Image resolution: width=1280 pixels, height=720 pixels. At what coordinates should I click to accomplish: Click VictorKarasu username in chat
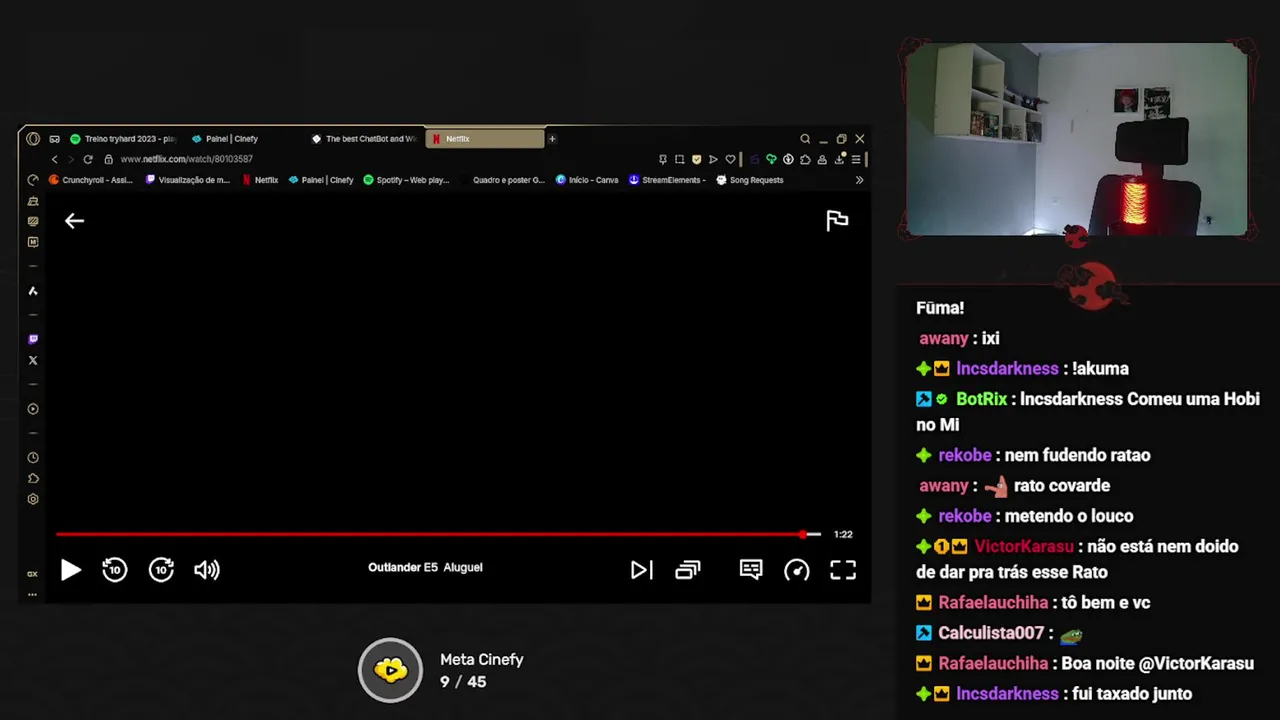[1025, 547]
